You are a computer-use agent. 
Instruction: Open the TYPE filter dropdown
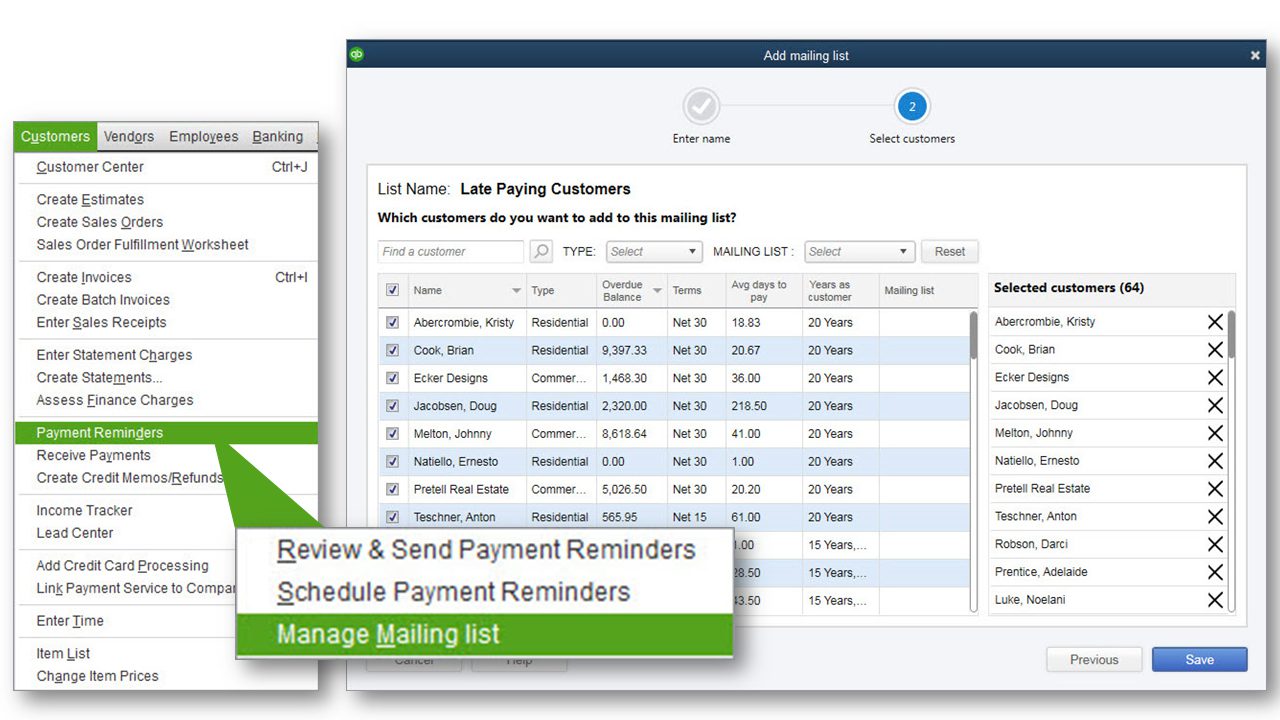click(654, 252)
